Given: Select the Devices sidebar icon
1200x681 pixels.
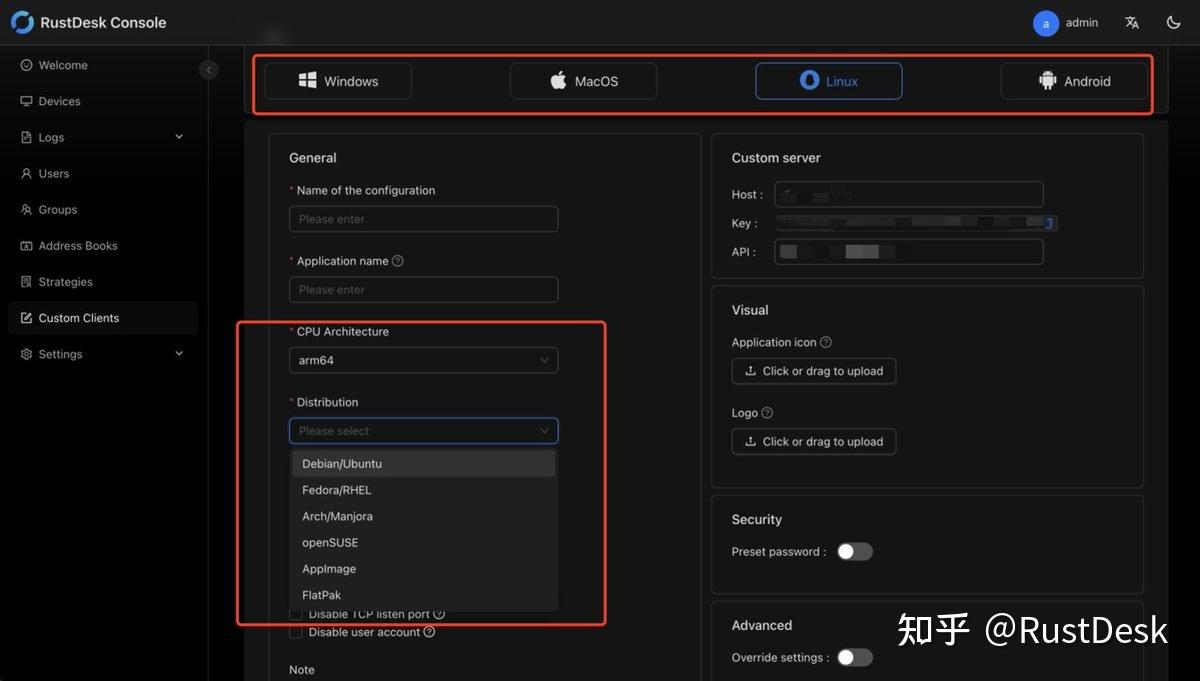Looking at the screenshot, I should click(x=25, y=100).
